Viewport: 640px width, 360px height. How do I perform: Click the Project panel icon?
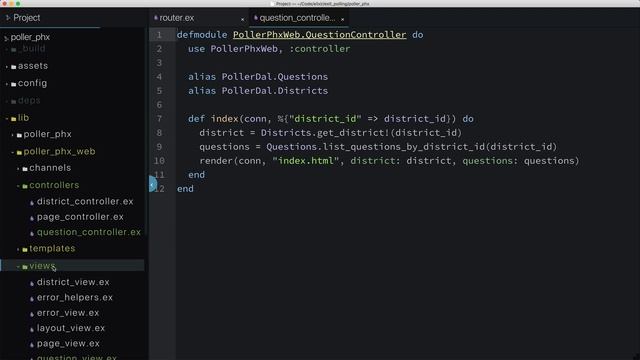coord(8,18)
